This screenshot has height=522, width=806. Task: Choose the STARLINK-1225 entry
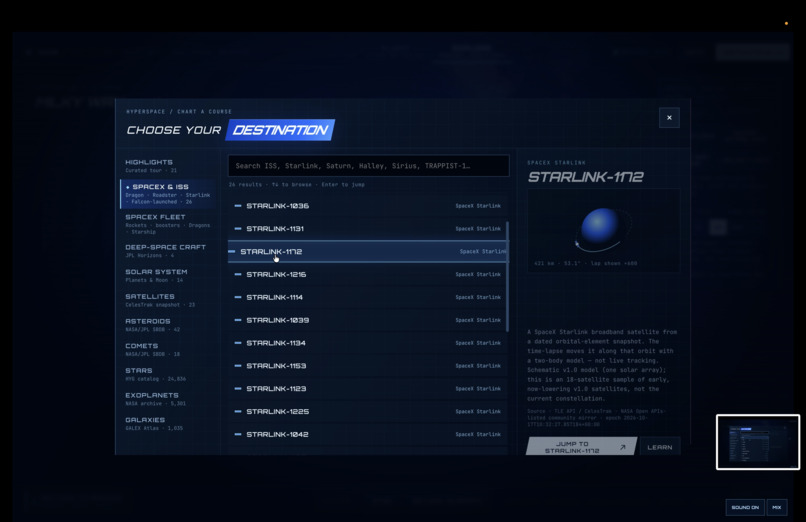point(367,412)
